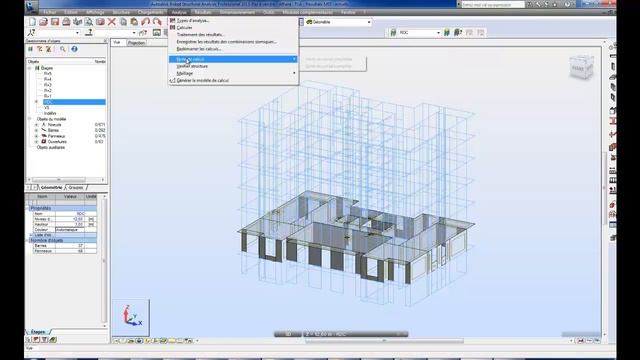Select the Étages bottom tab
The image size is (640, 360).
38,332
